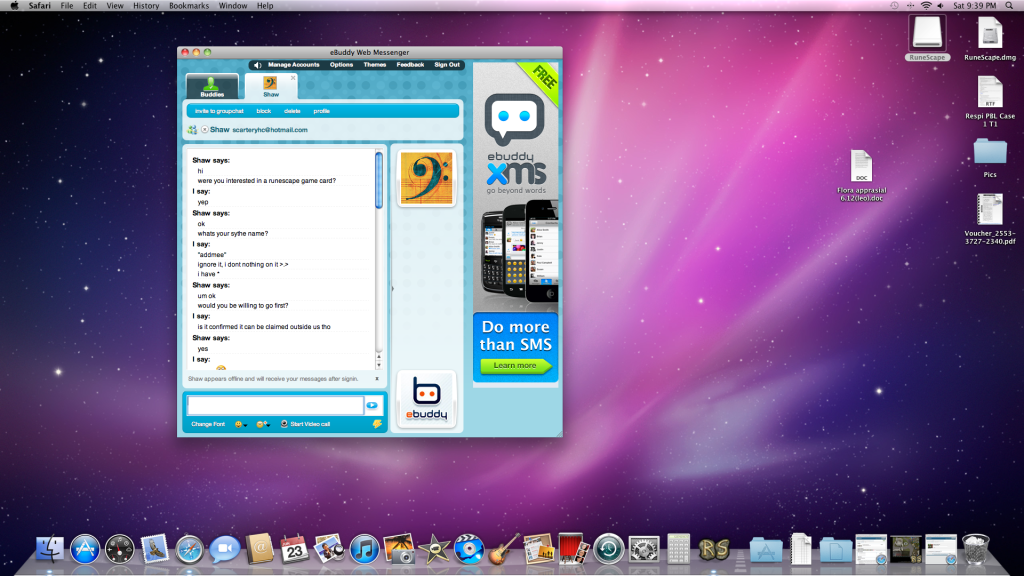Open the Window menu in the menu bar
The image size is (1024, 576).
tap(232, 5)
